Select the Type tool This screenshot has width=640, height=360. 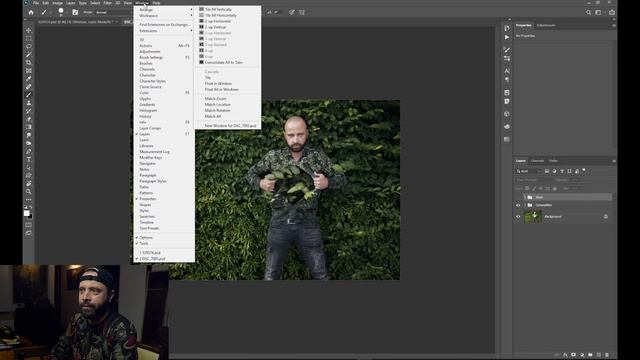[29, 159]
